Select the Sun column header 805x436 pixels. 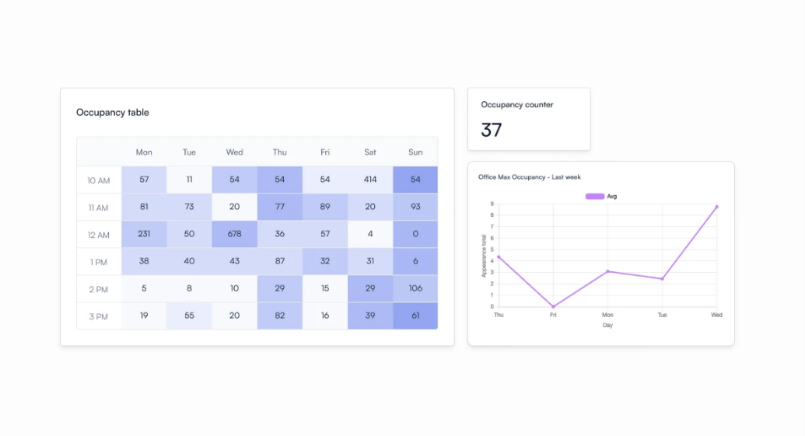click(x=415, y=152)
